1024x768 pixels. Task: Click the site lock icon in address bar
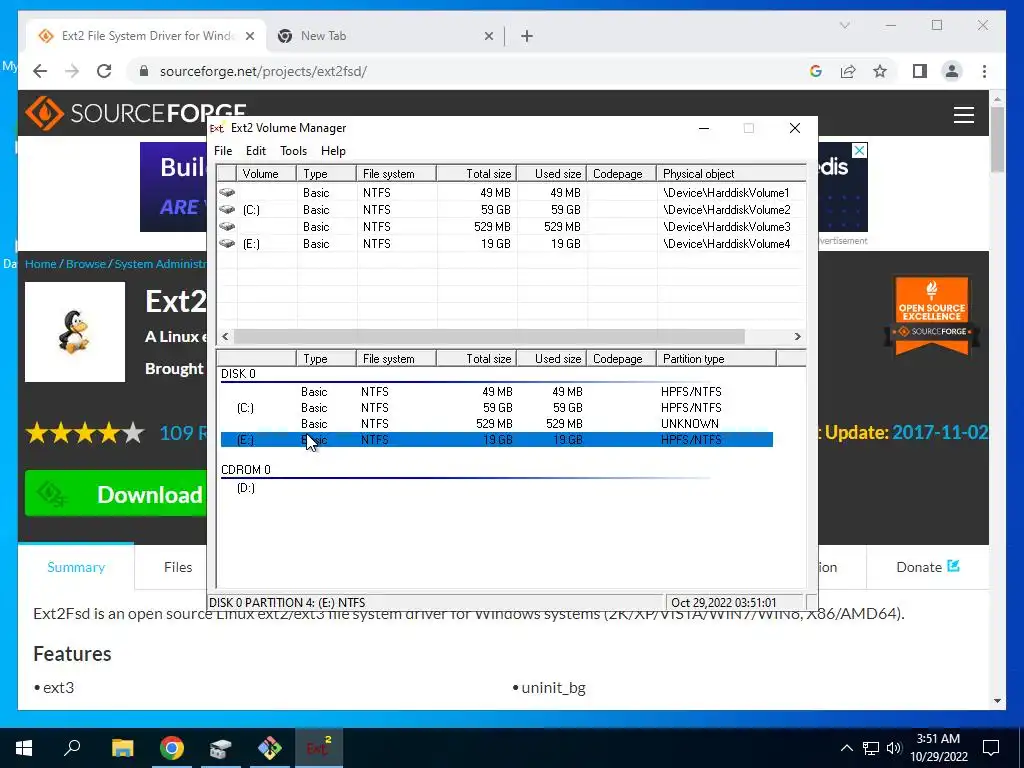pyautogui.click(x=144, y=71)
